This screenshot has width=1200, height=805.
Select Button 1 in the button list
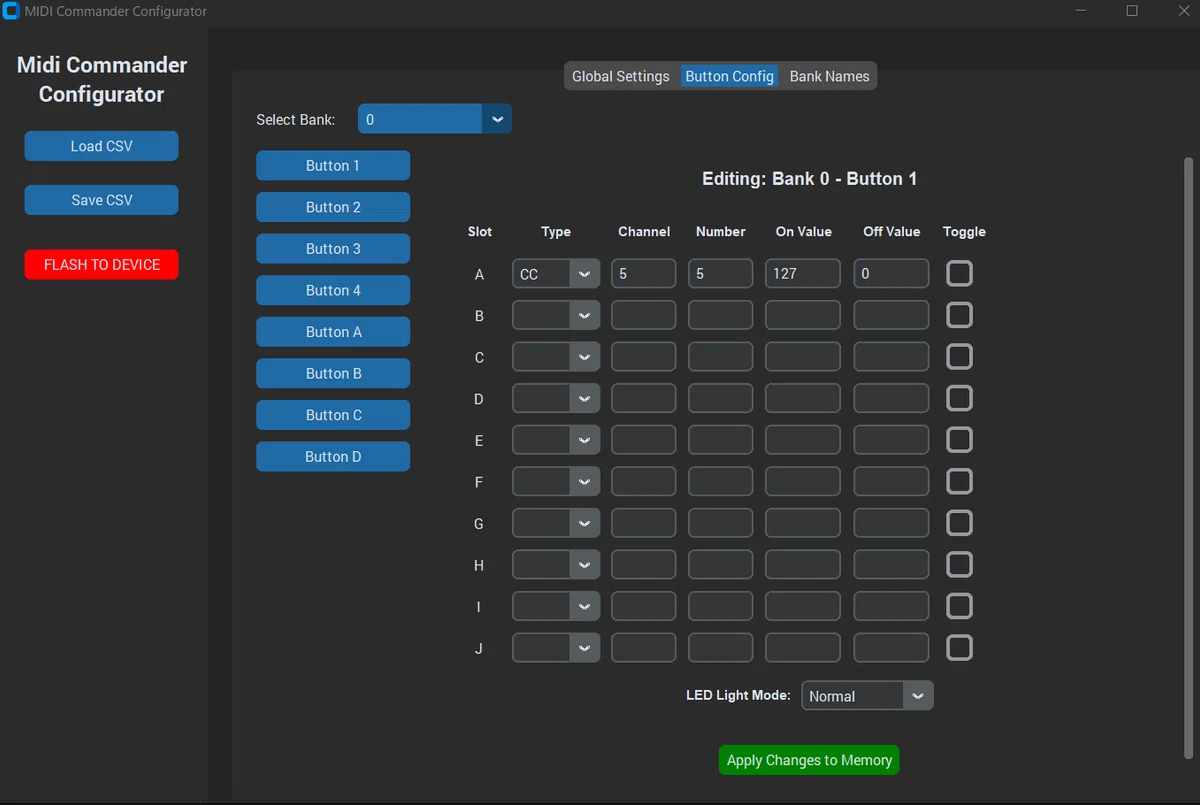tap(333, 166)
